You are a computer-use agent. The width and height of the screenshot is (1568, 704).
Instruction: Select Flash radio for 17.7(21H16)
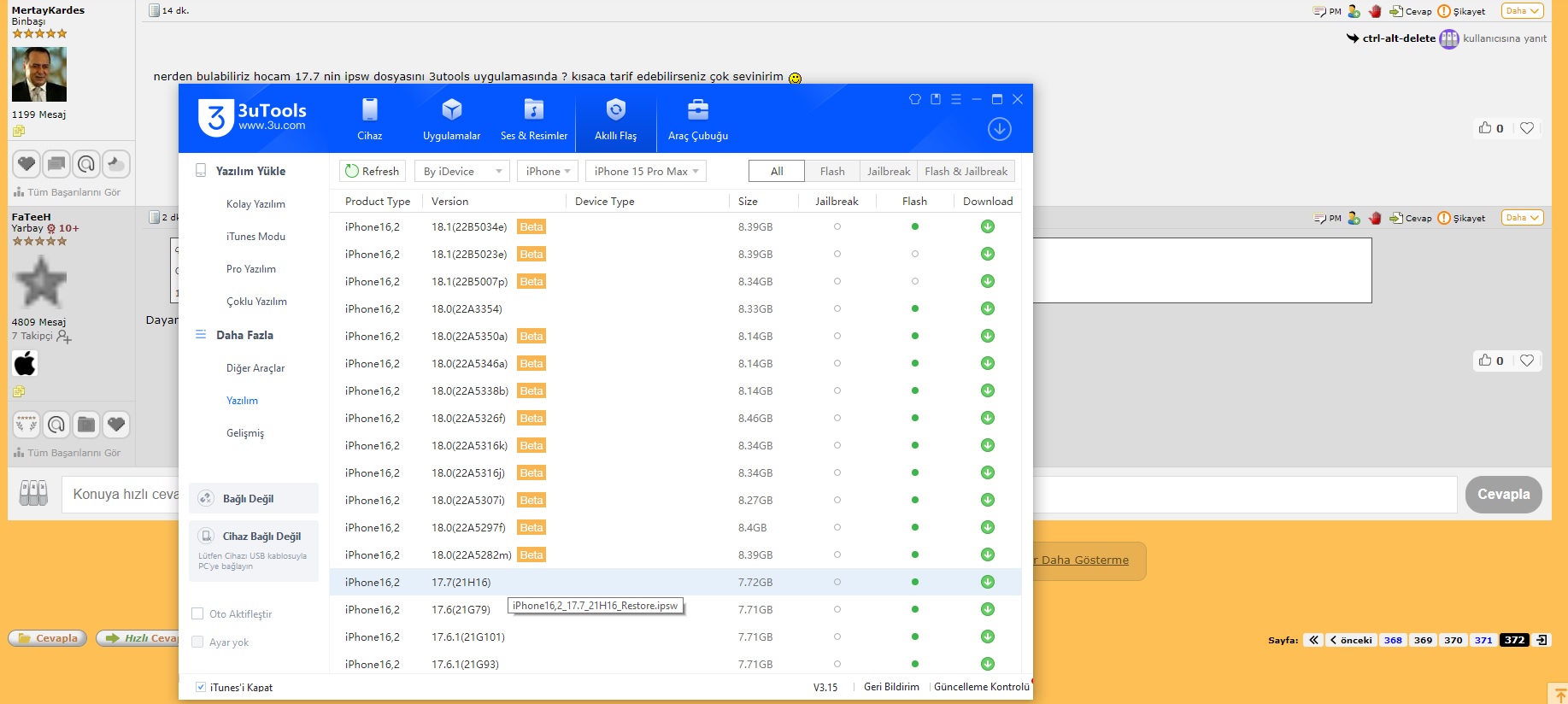(x=915, y=582)
